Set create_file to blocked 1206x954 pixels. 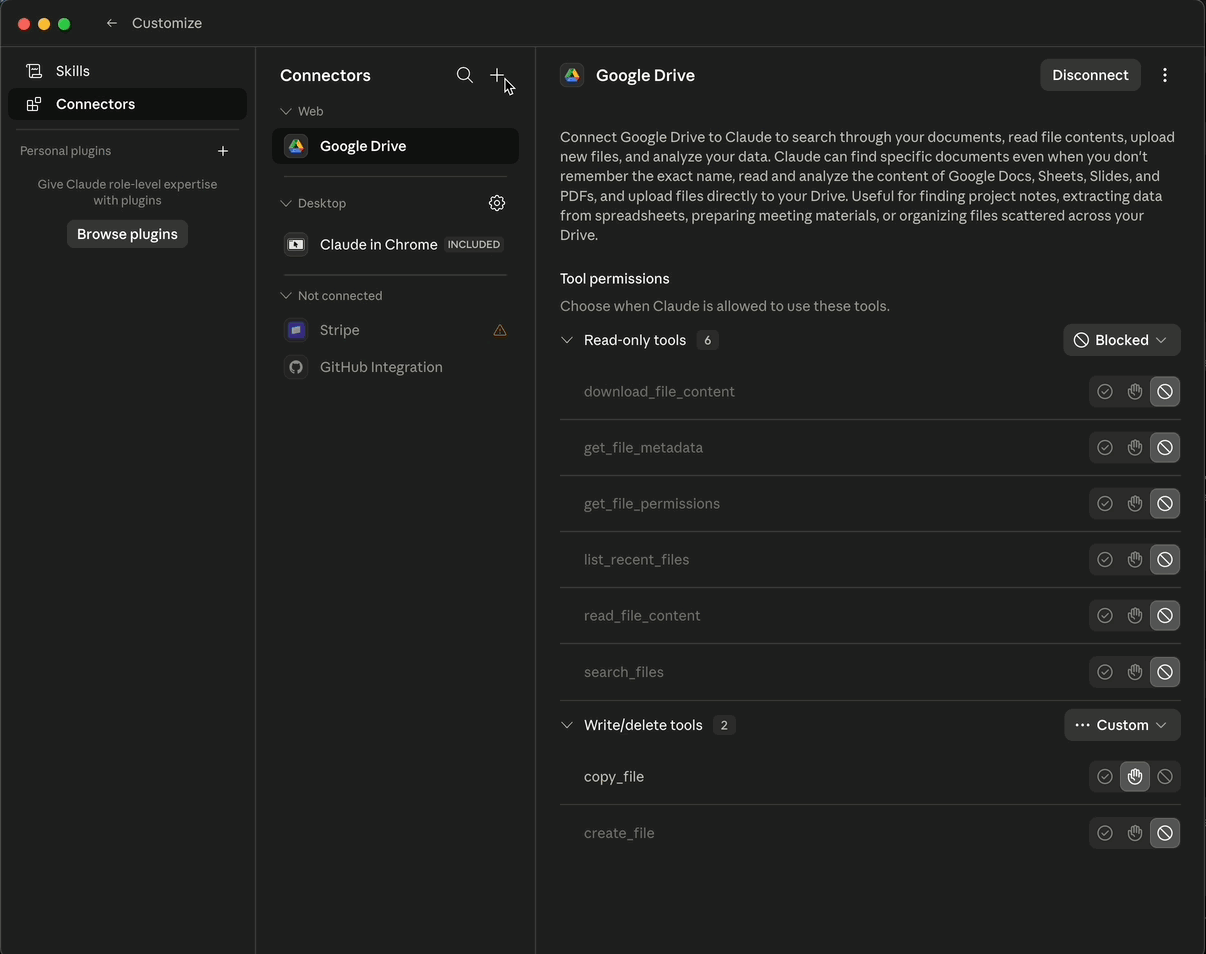pos(1165,833)
